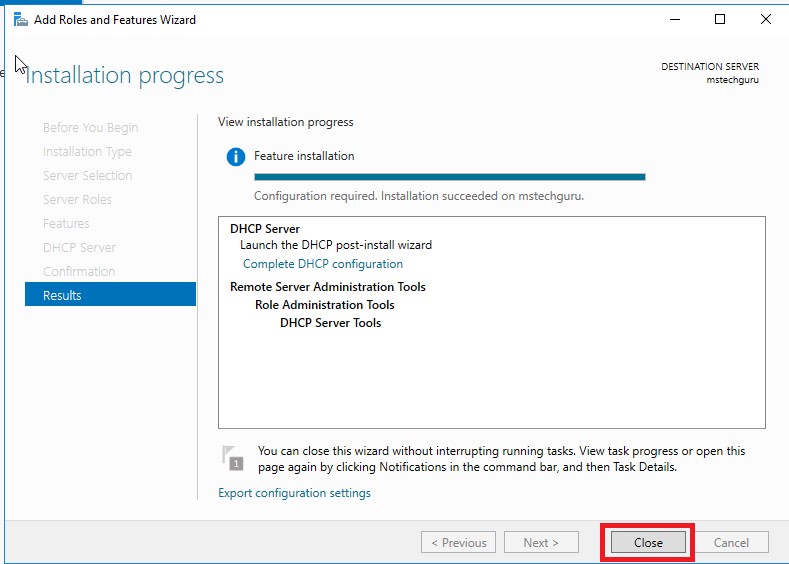Select the Features step
This screenshot has height=564, width=789.
point(66,223)
